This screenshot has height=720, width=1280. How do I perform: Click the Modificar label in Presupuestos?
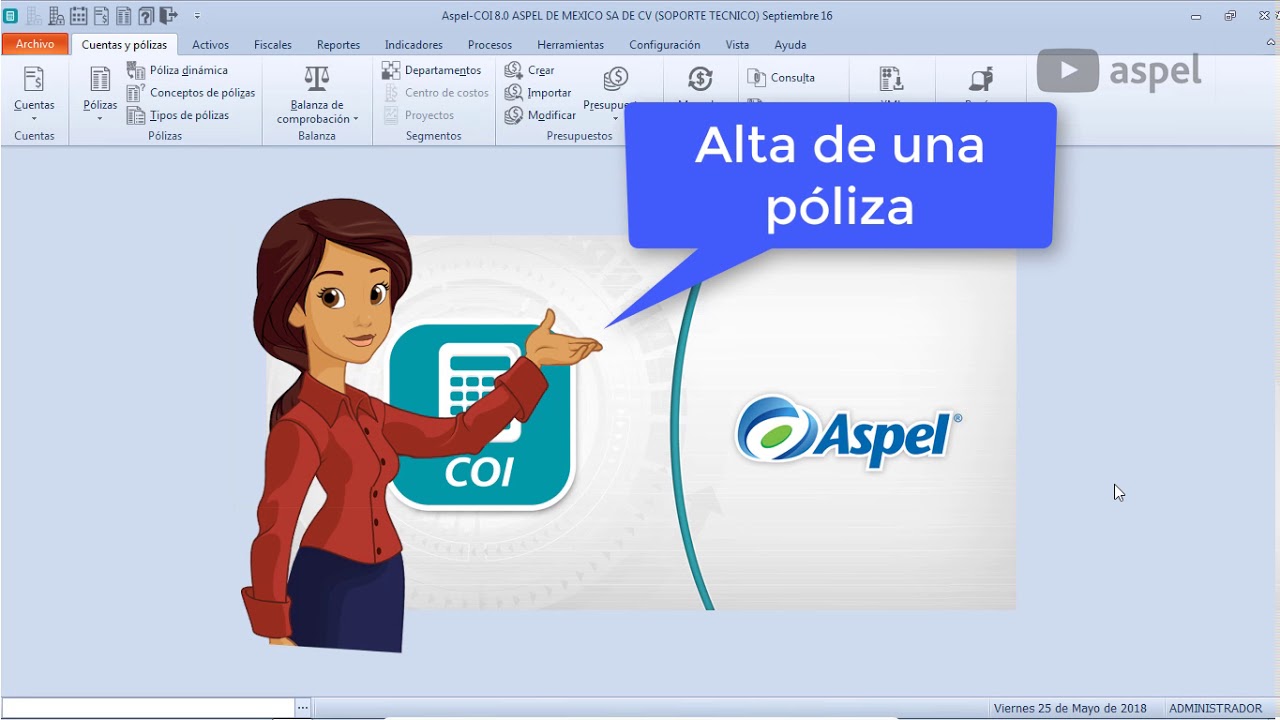pos(552,115)
